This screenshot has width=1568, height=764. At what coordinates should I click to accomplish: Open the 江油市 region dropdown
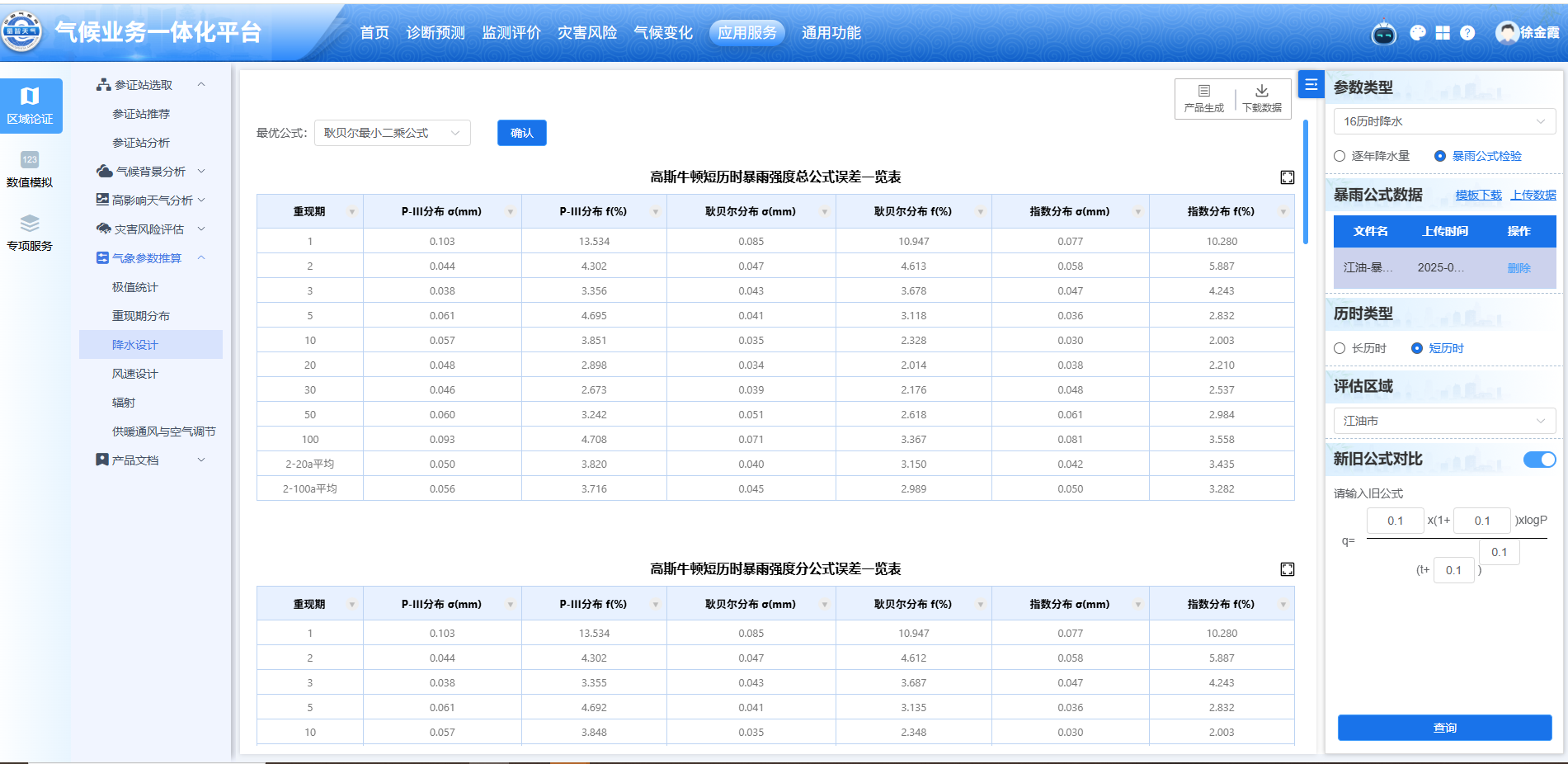tap(1443, 421)
